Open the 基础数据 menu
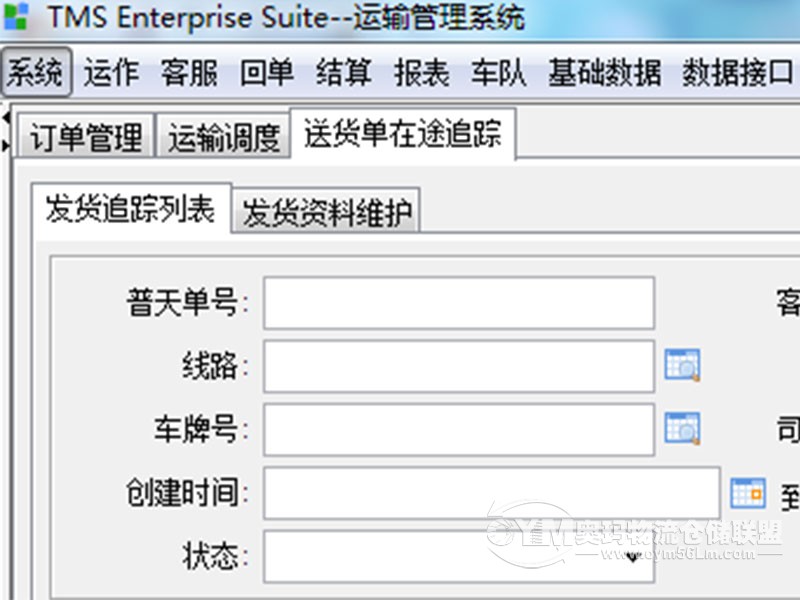This screenshot has height=600, width=800. click(x=605, y=72)
